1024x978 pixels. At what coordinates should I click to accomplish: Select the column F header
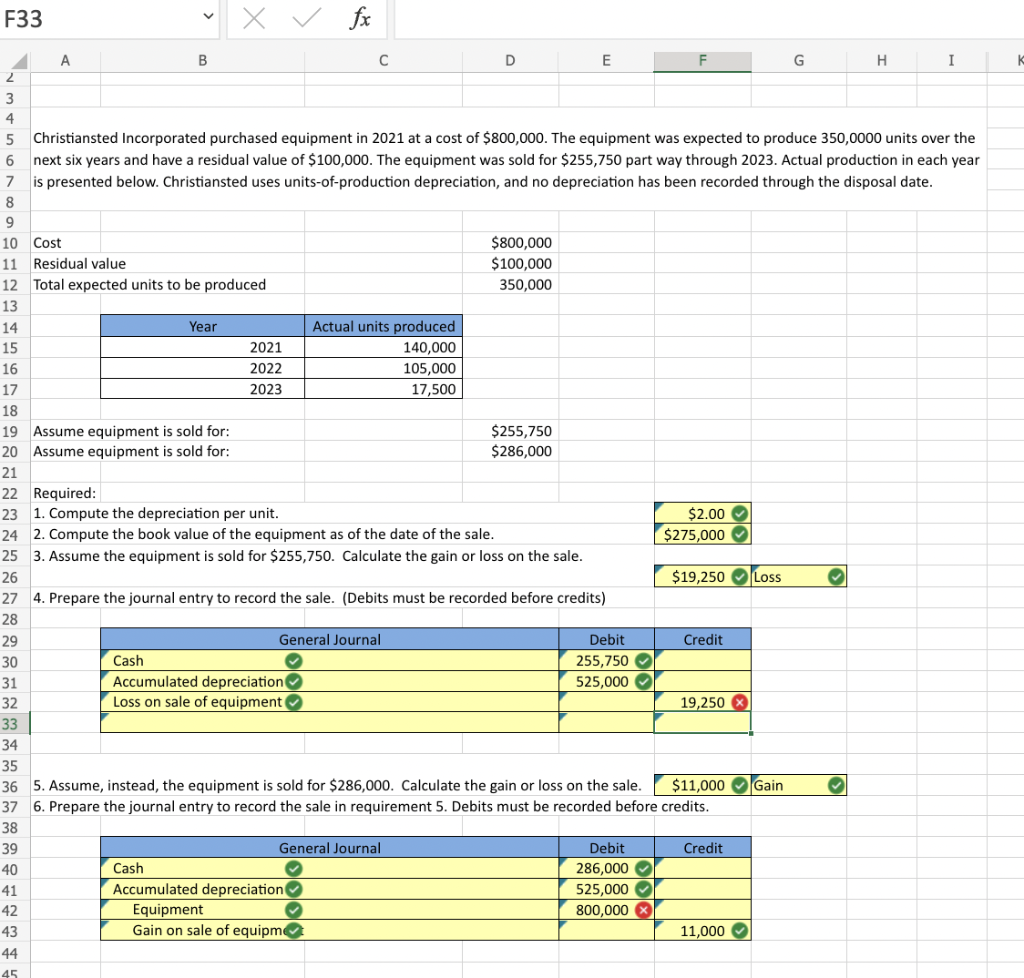coord(703,61)
